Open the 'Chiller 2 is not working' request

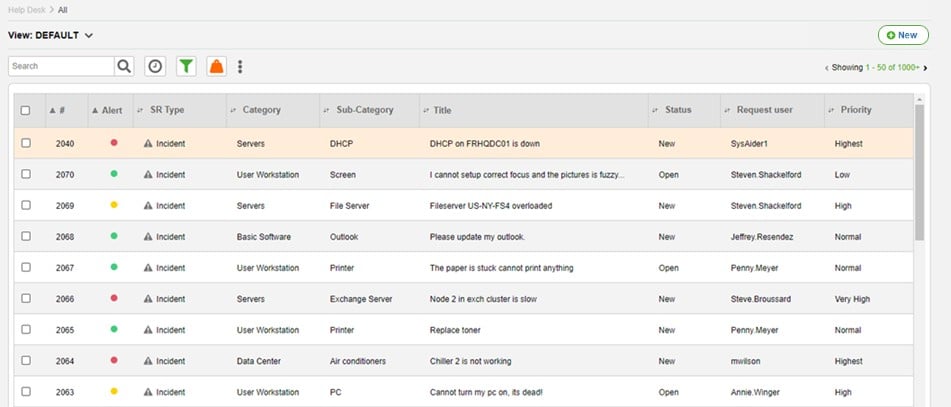click(481, 360)
